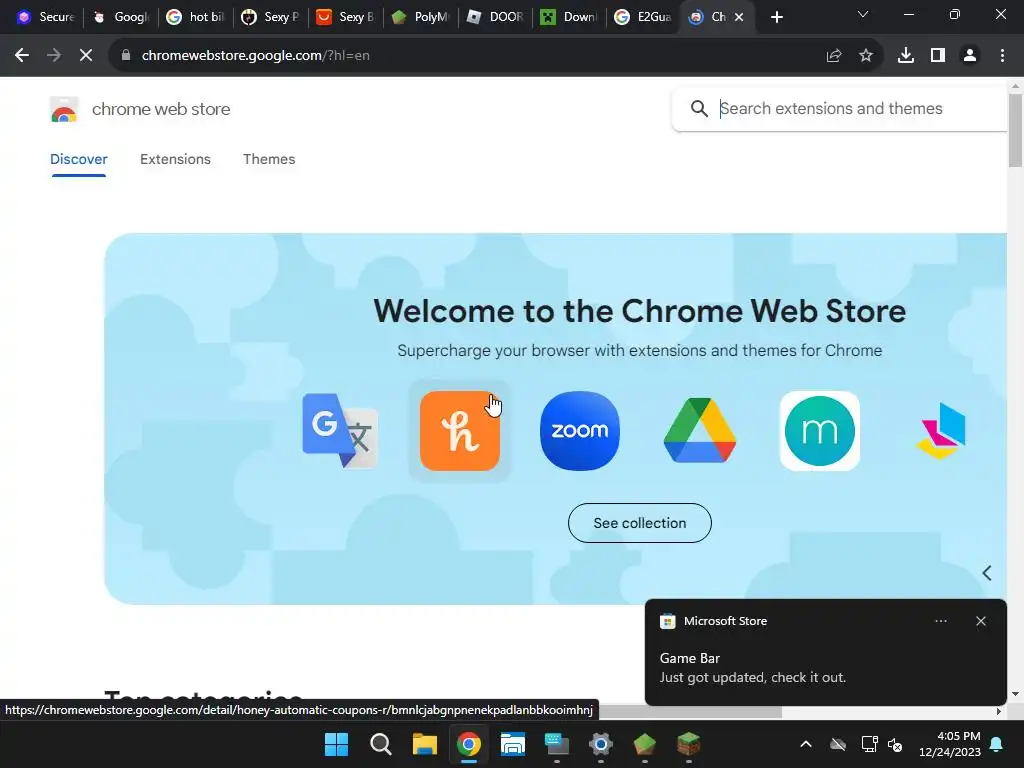1024x768 pixels.
Task: Open Microsoft Store notification options menu
Action: tap(941, 621)
